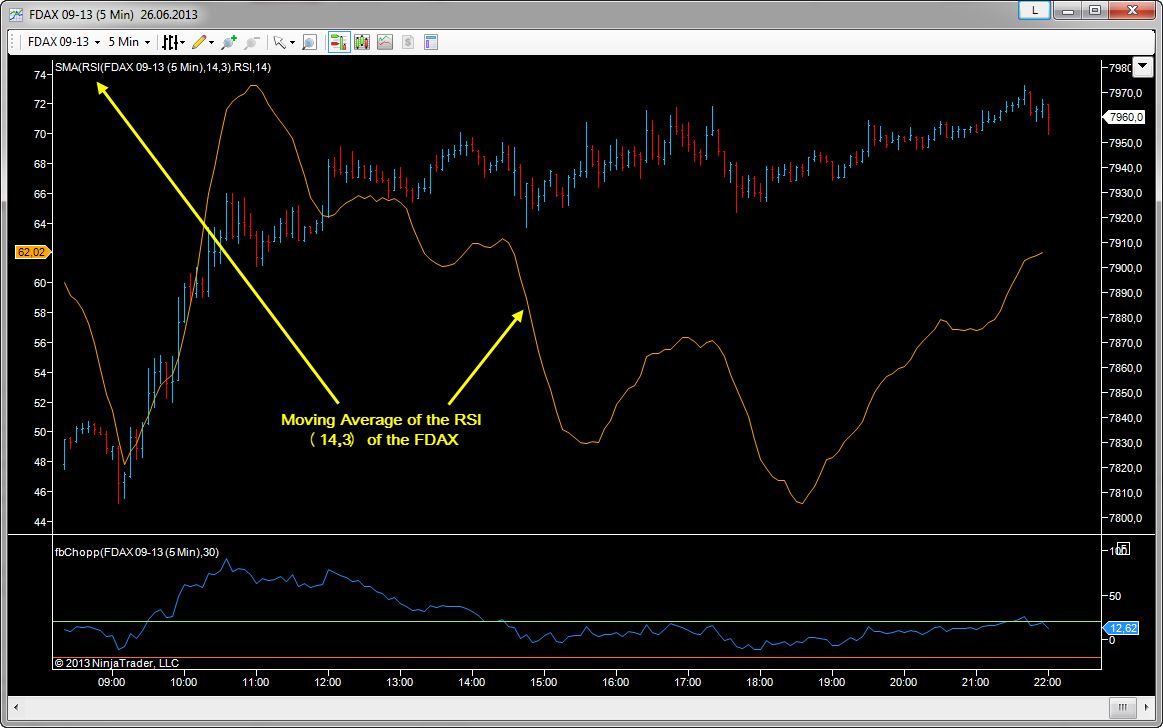
Task: Open the chart style bars dropdown
Action: pos(174,42)
